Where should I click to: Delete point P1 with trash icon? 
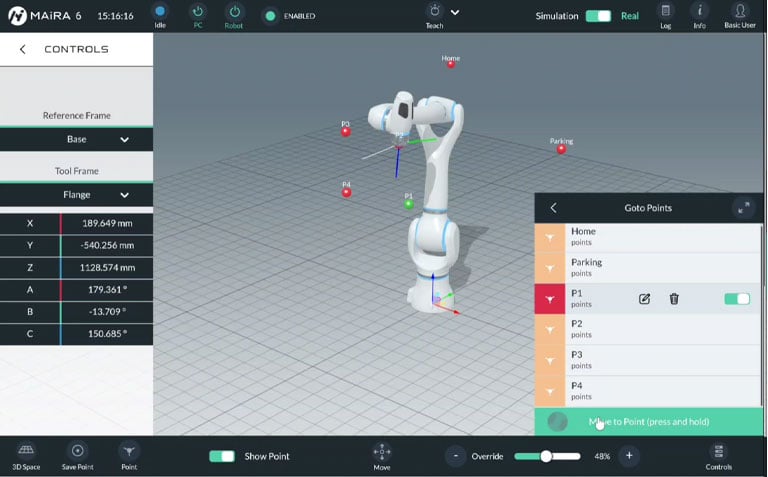point(674,299)
